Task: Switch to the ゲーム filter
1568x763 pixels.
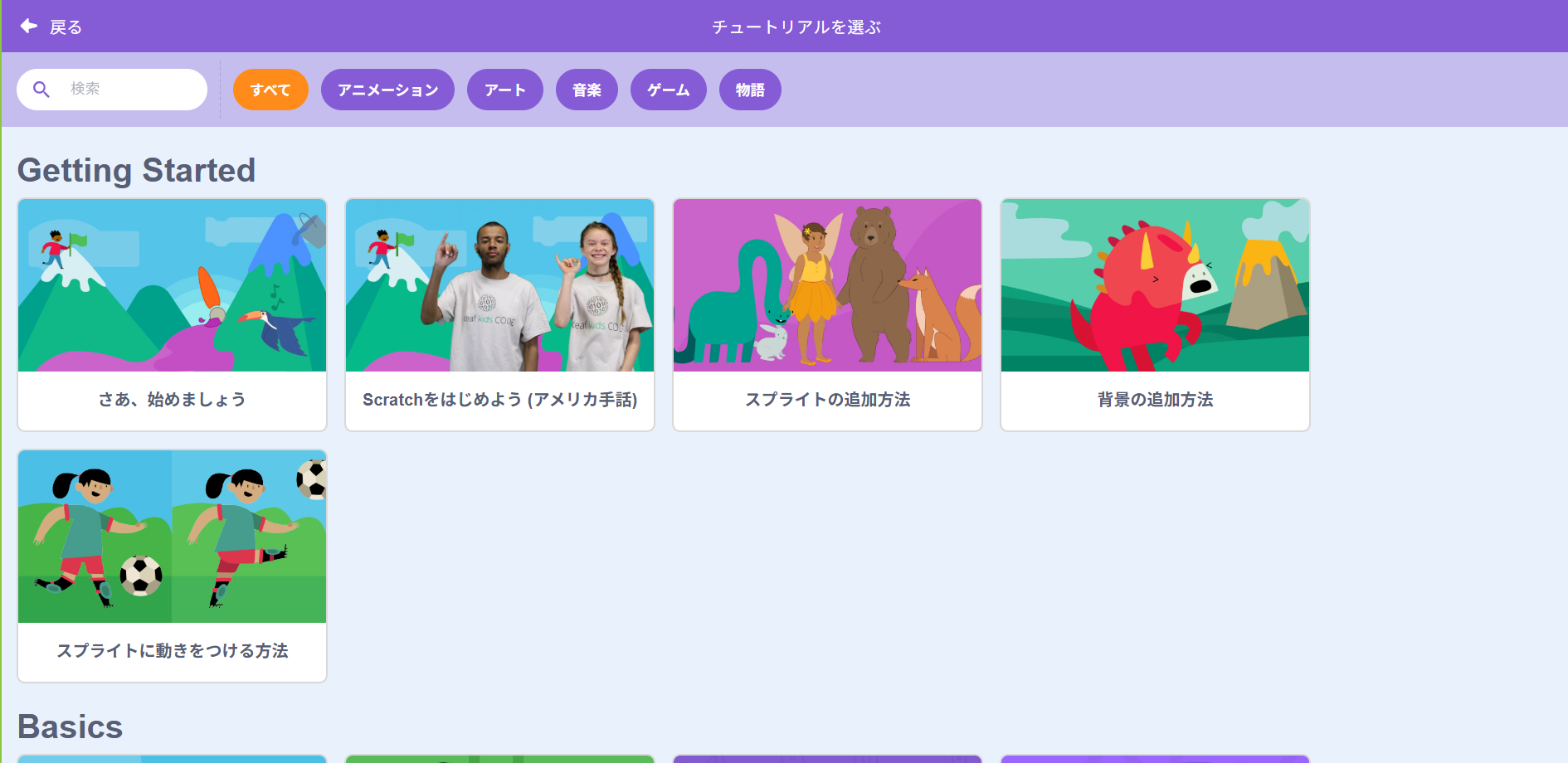Action: coord(668,90)
